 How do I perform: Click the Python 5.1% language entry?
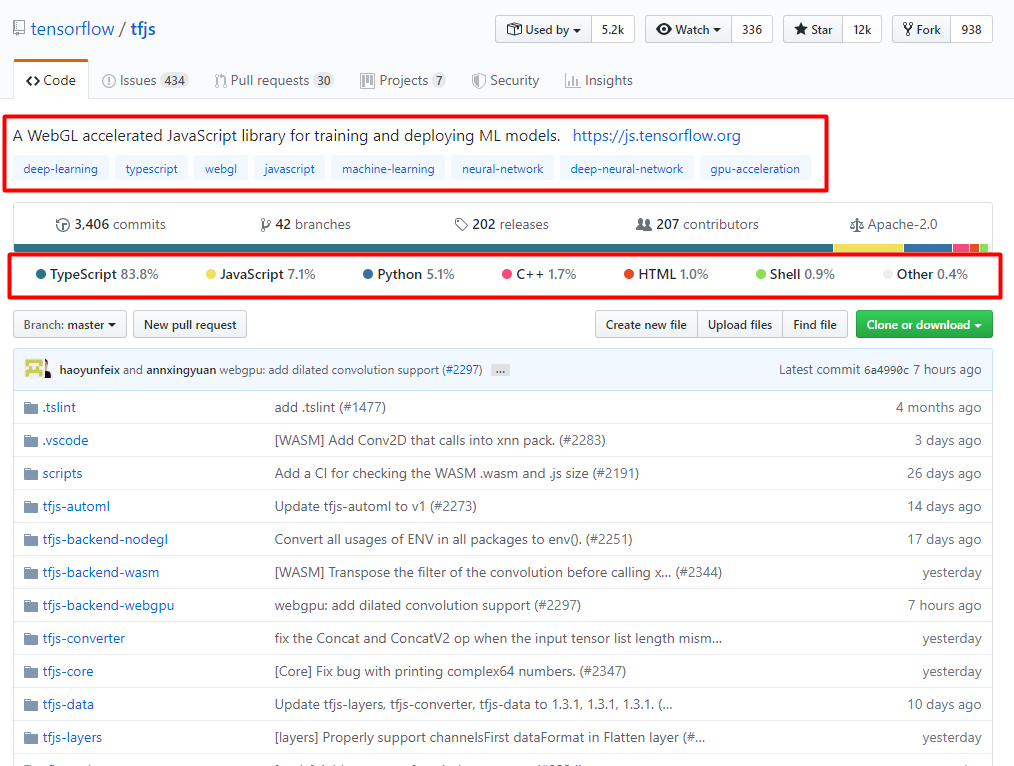pos(409,274)
